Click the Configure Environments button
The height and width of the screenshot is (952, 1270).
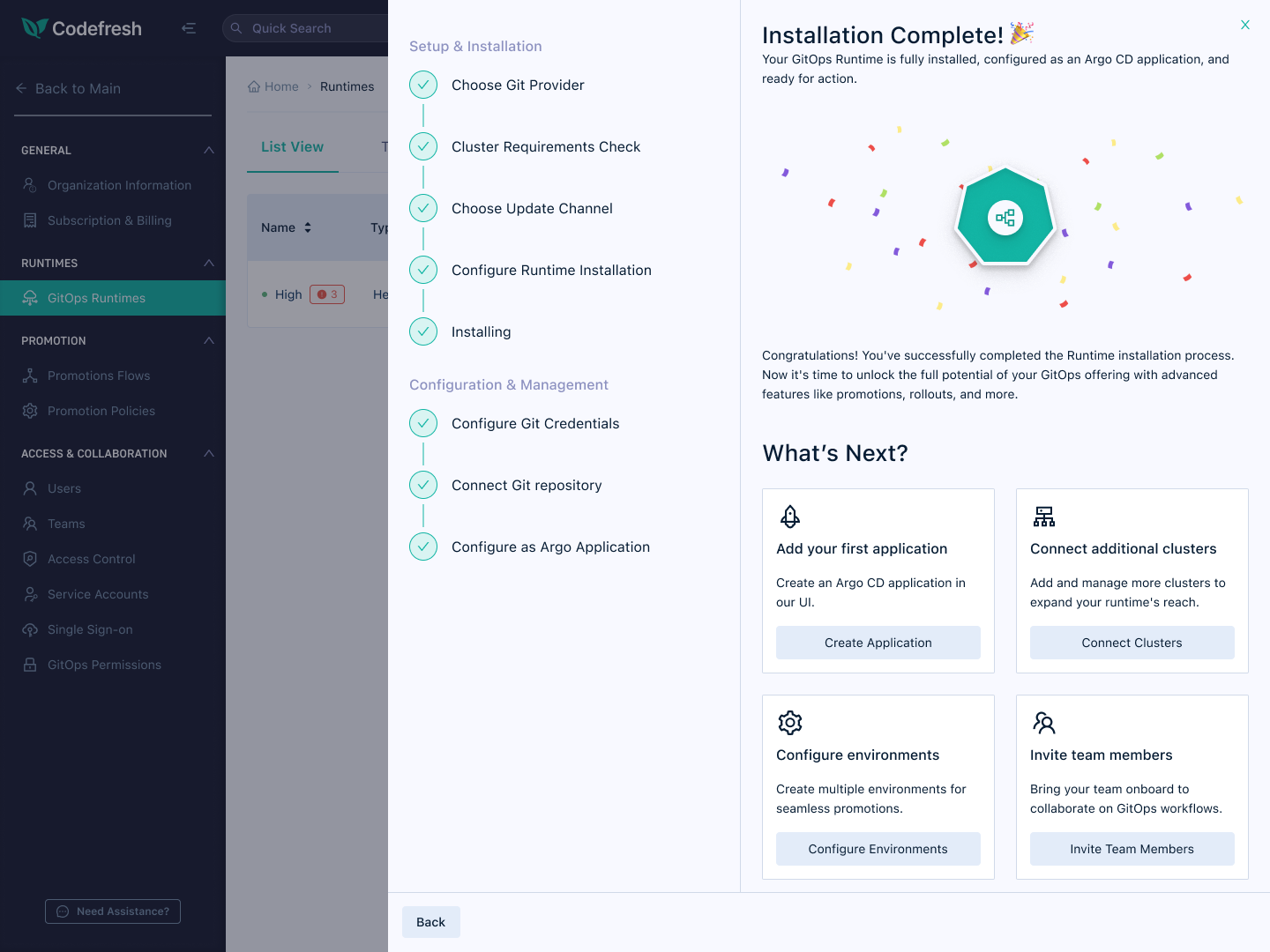pyautogui.click(x=878, y=849)
